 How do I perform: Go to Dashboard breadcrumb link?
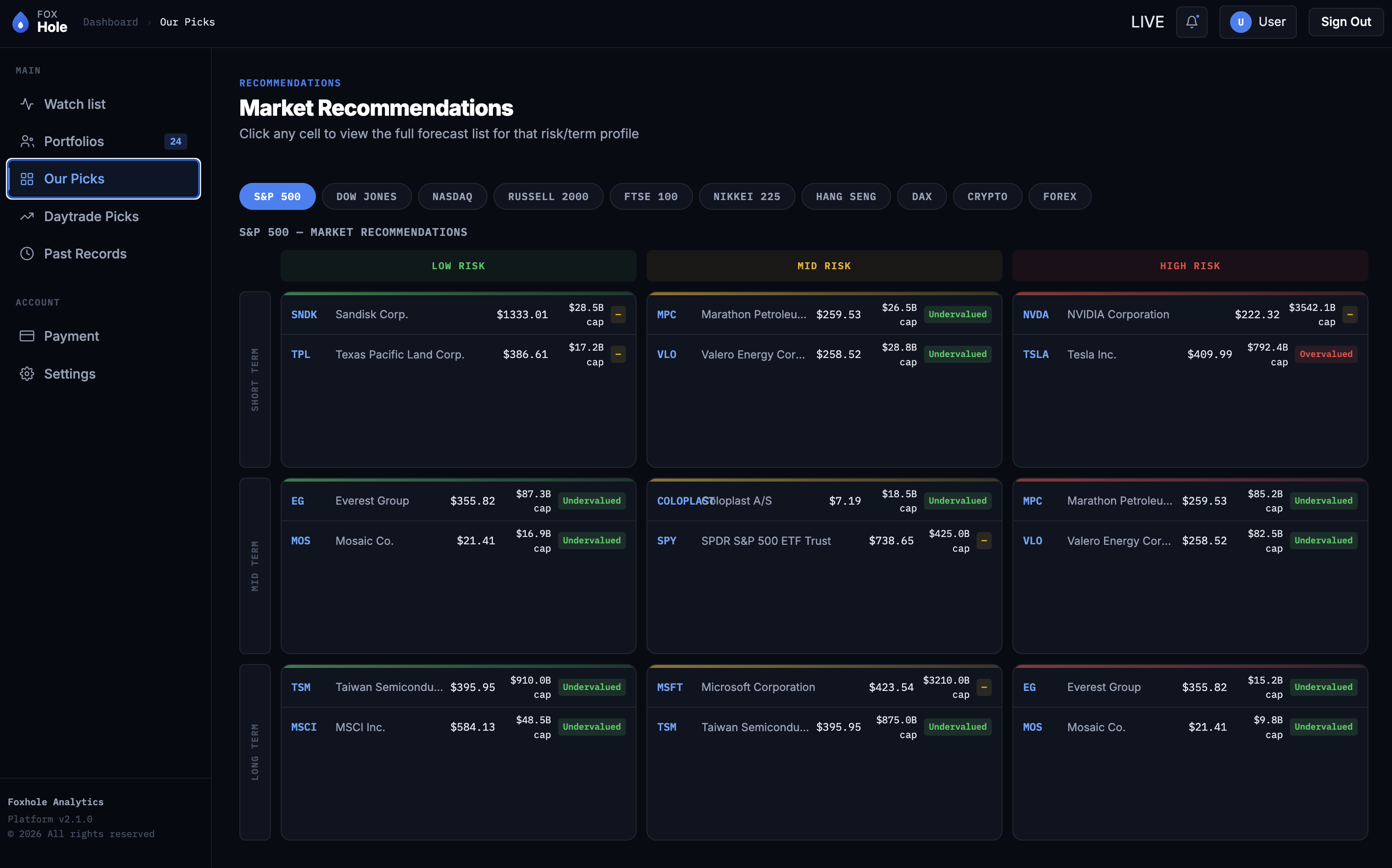tap(111, 22)
